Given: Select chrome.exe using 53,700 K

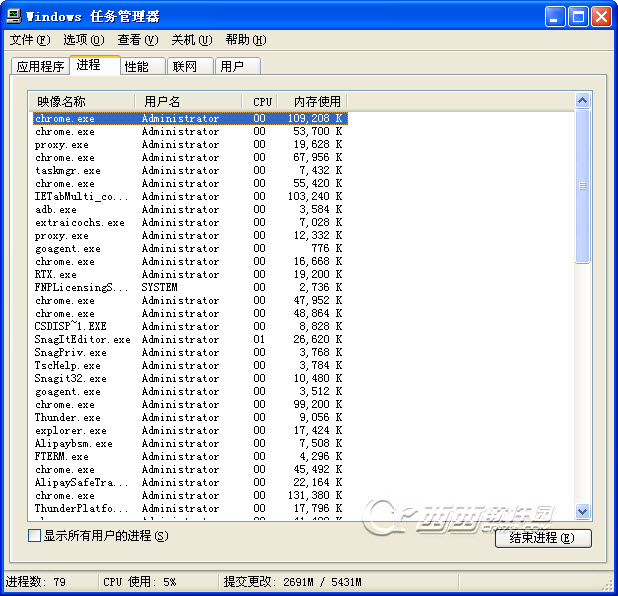Looking at the screenshot, I should point(190,131).
